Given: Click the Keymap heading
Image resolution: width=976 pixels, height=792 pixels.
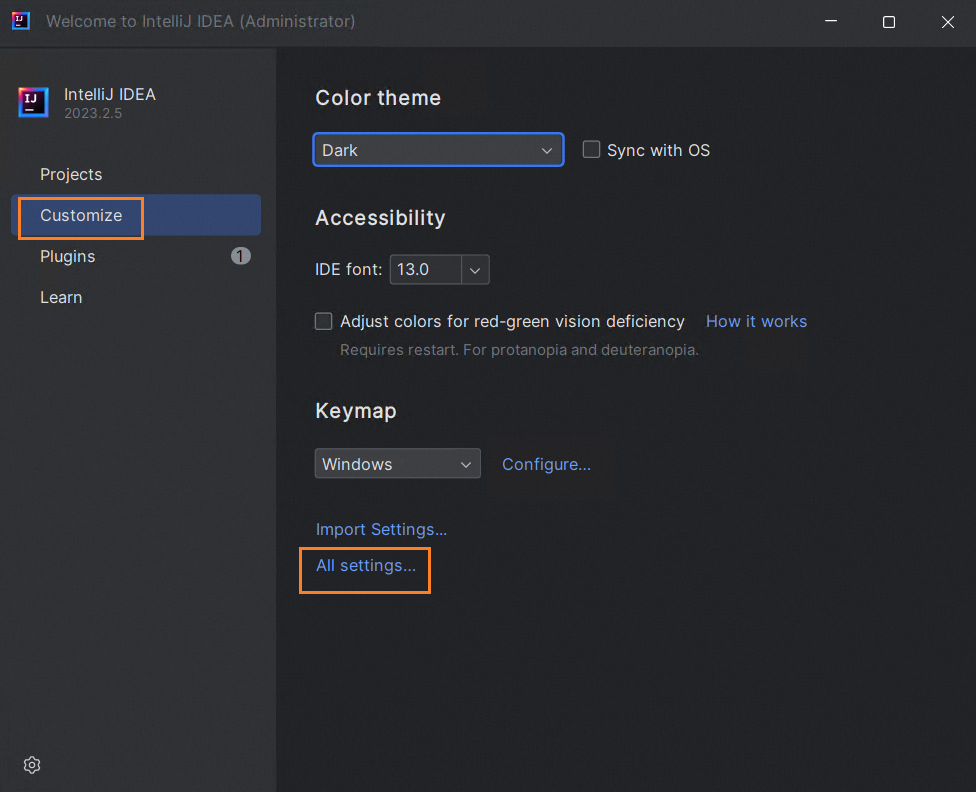Looking at the screenshot, I should 356,411.
